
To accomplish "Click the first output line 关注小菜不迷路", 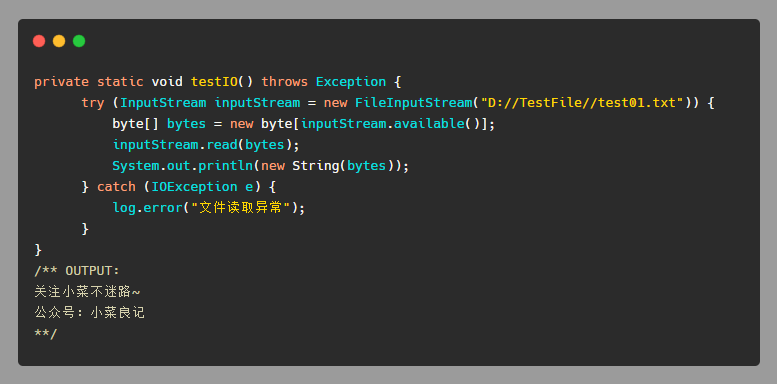I will pyautogui.click(x=87, y=292).
